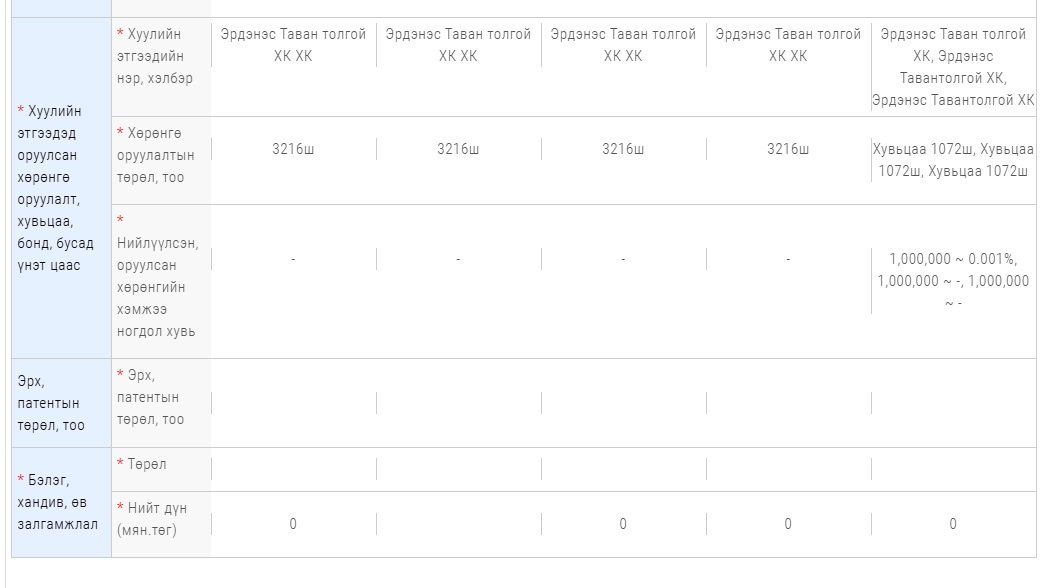The image size is (1042, 588).
Task: Select the cell listing three Эрдэнэс Тавантолгой ХК names
Action: pyautogui.click(x=953, y=67)
